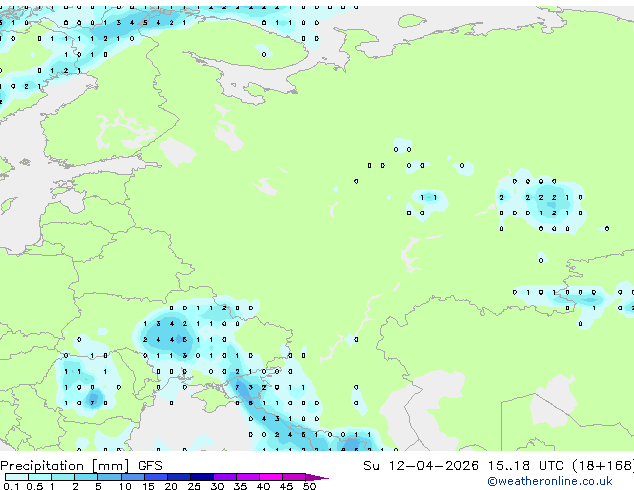Select the legend swatch between 0.1 and 0.5
The height and width of the screenshot is (490, 634).
pos(17,477)
